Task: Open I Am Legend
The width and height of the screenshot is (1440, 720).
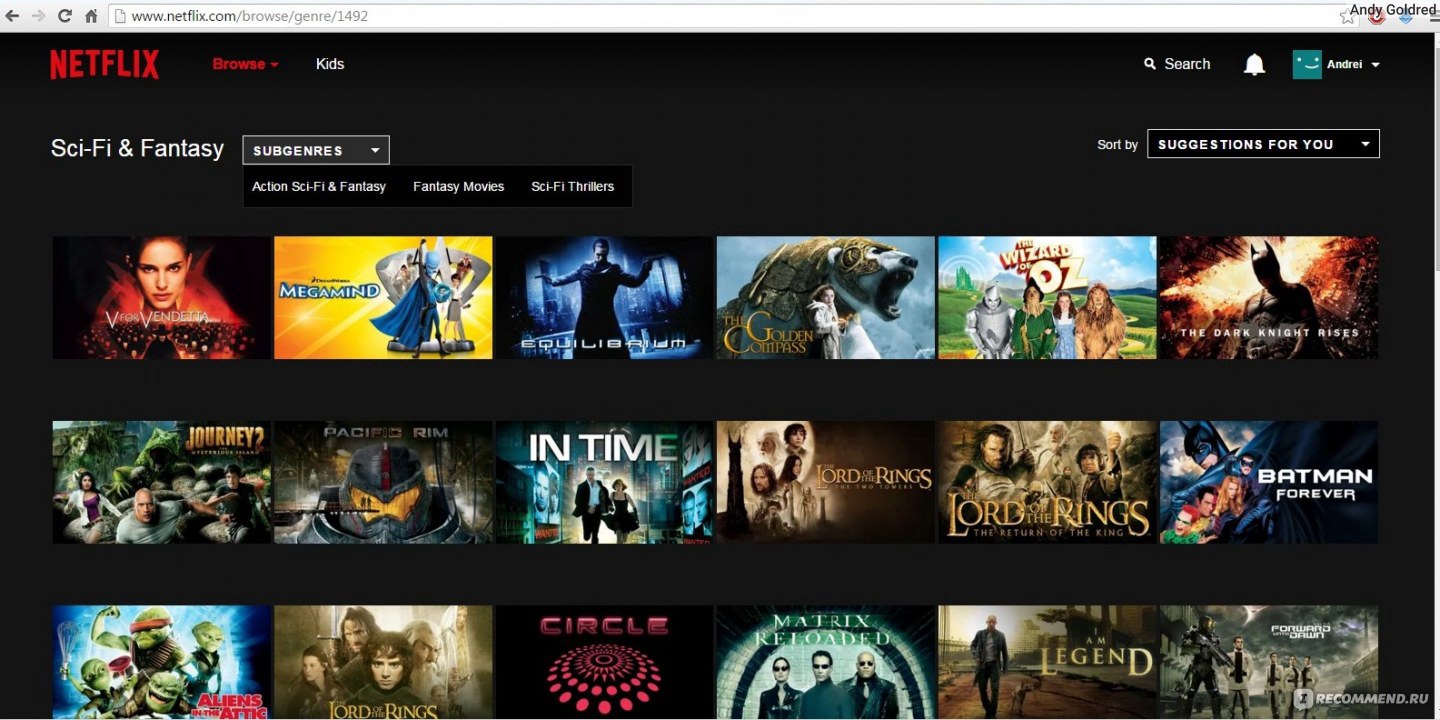Action: point(1047,662)
